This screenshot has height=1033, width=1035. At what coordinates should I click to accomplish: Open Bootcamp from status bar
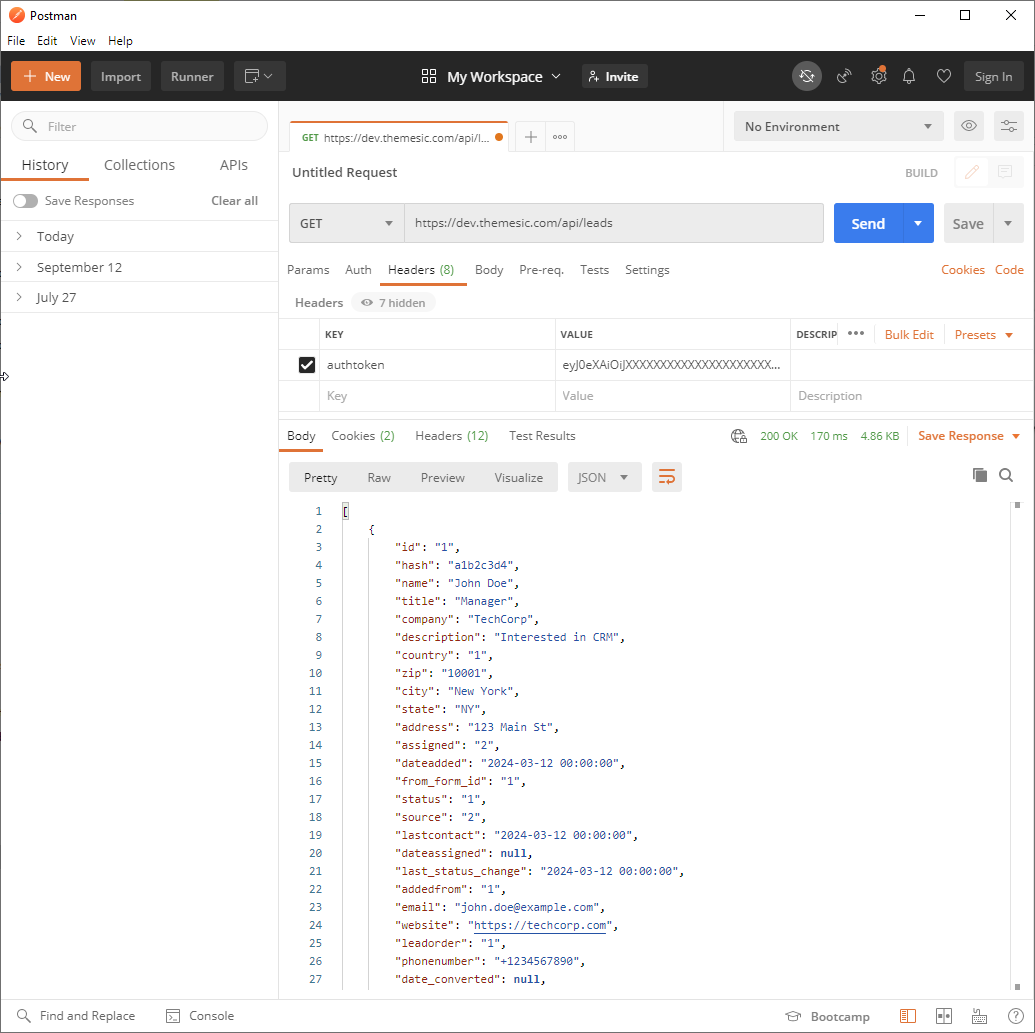coord(827,1016)
